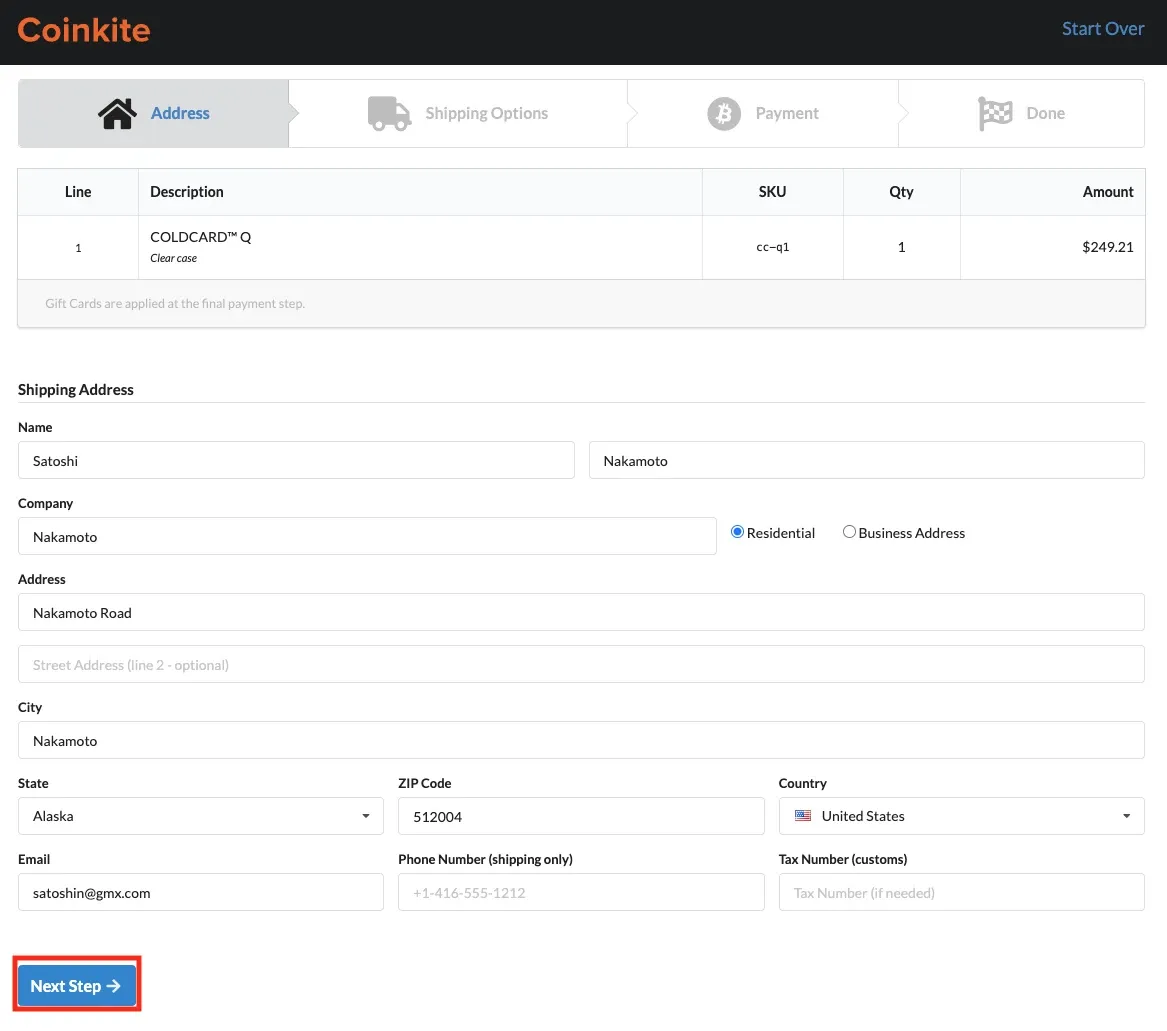Screen dimensions: 1167x1031
Task: Select the Residential radio button
Action: click(x=737, y=532)
